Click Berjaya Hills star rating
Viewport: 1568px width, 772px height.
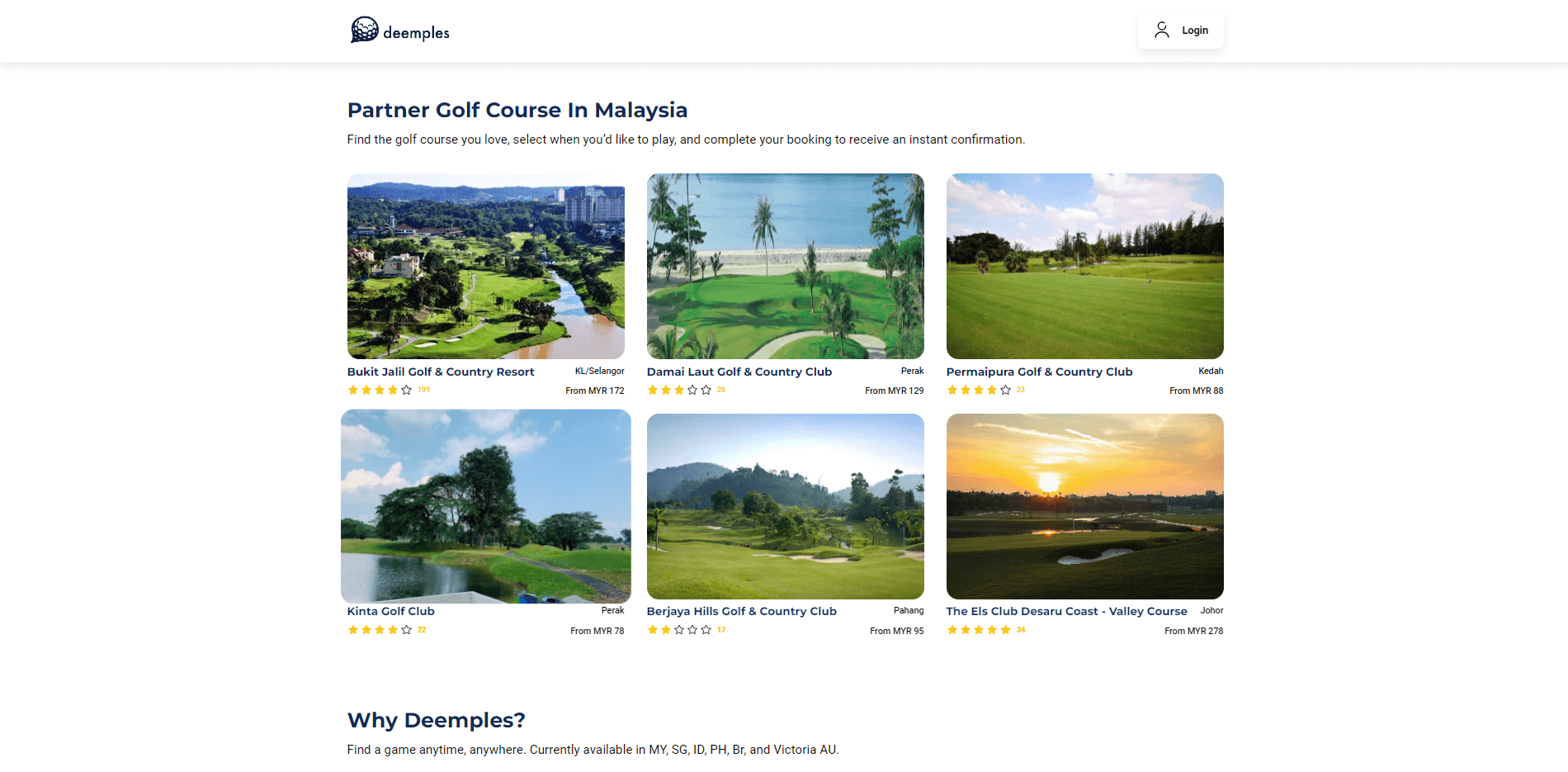click(x=679, y=630)
